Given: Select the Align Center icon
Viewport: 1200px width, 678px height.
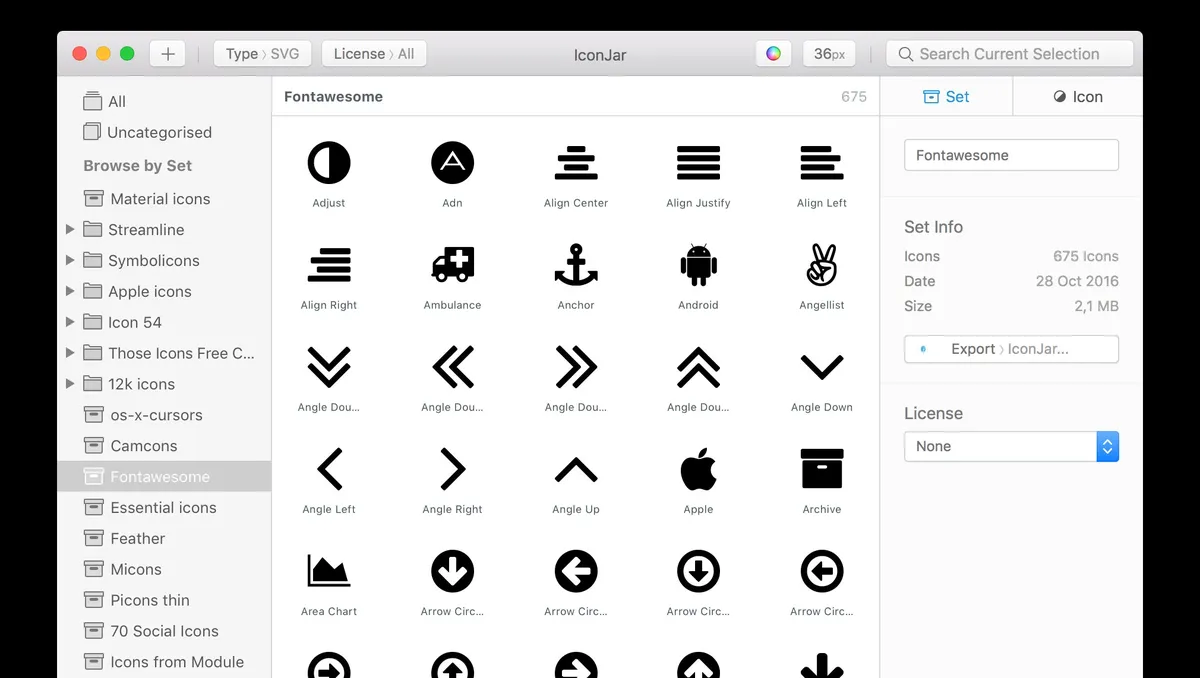Looking at the screenshot, I should pyautogui.click(x=576, y=162).
